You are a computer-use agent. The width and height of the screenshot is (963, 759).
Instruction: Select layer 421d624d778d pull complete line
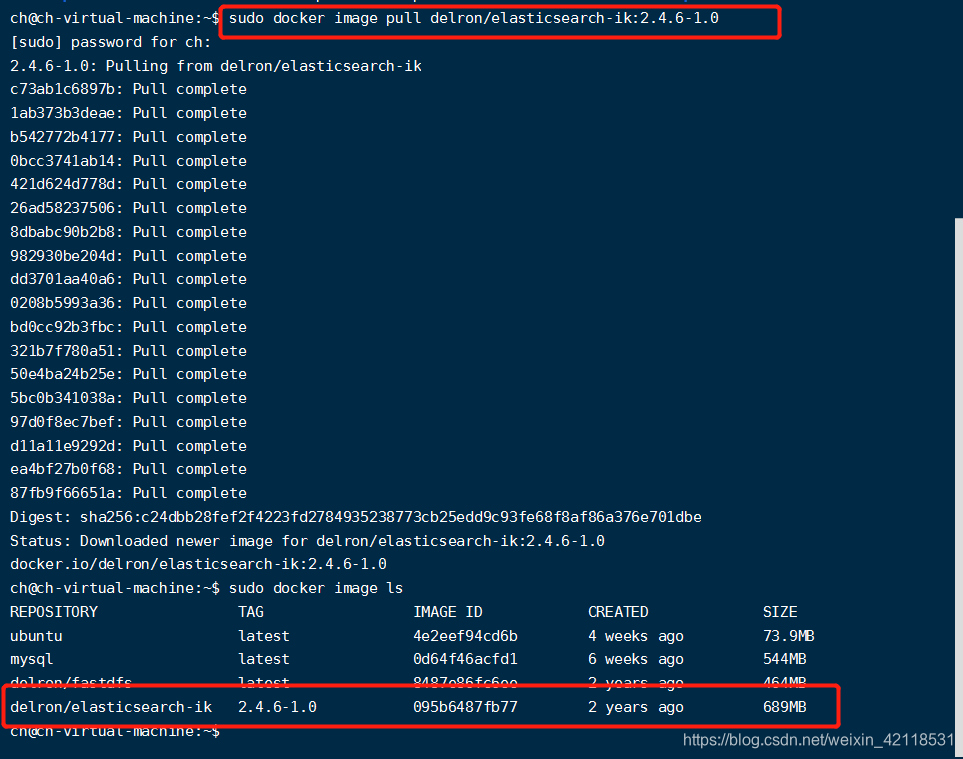coord(128,184)
